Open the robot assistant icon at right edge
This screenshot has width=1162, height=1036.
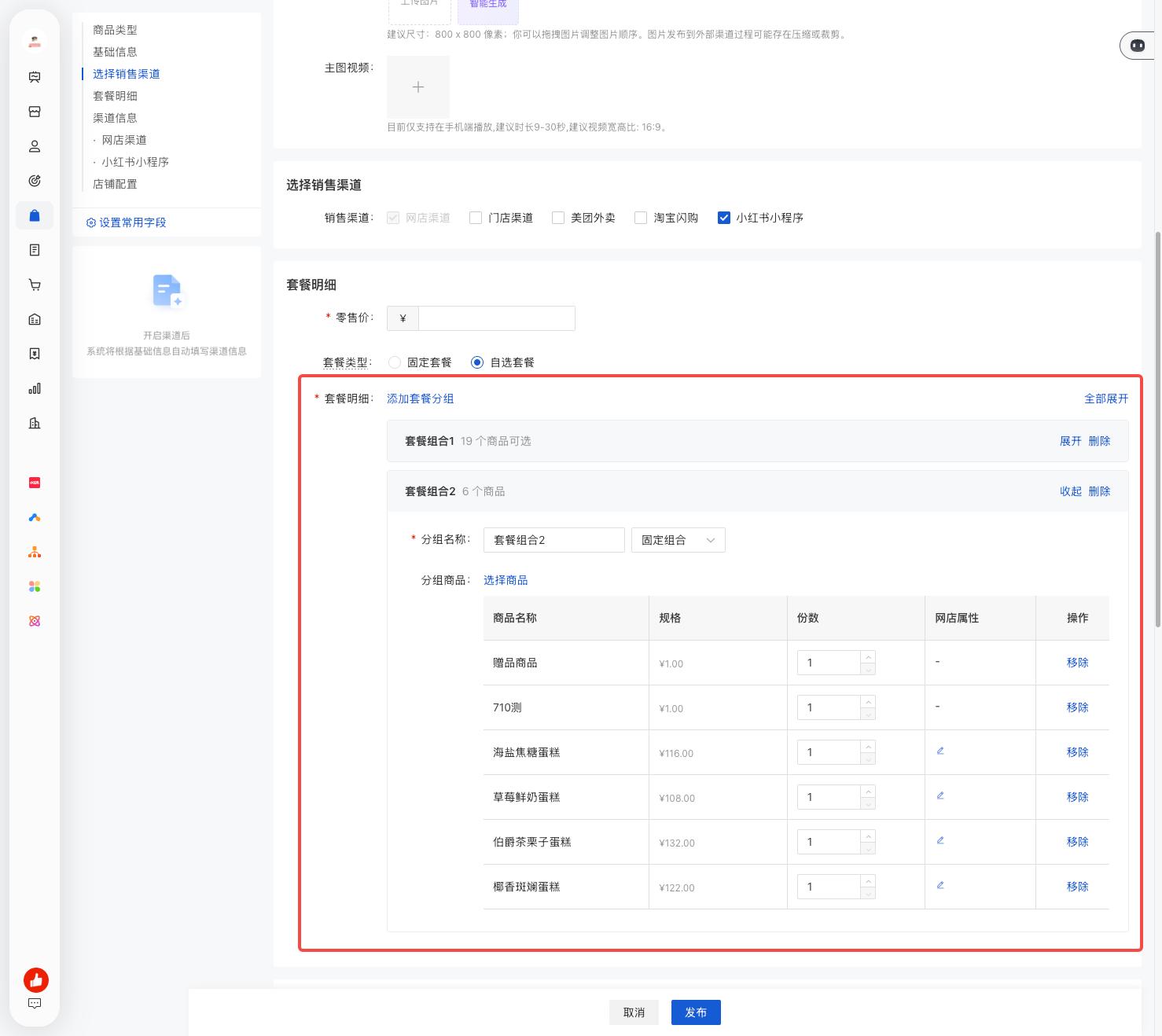1138,46
